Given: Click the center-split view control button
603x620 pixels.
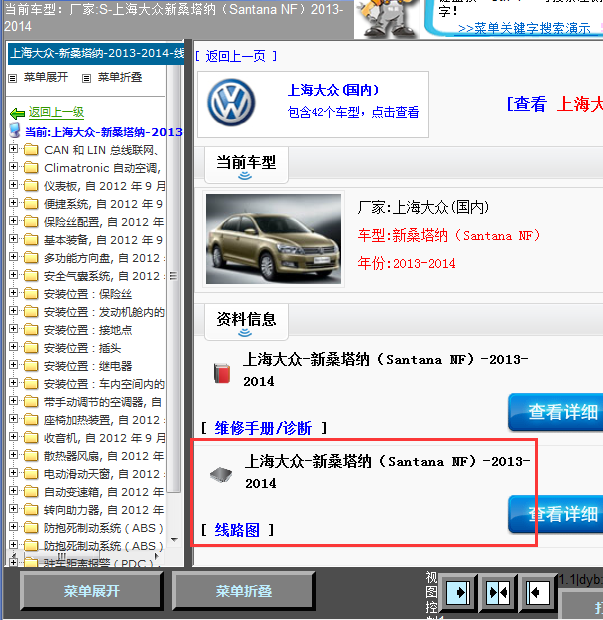Looking at the screenshot, I should (x=498, y=592).
